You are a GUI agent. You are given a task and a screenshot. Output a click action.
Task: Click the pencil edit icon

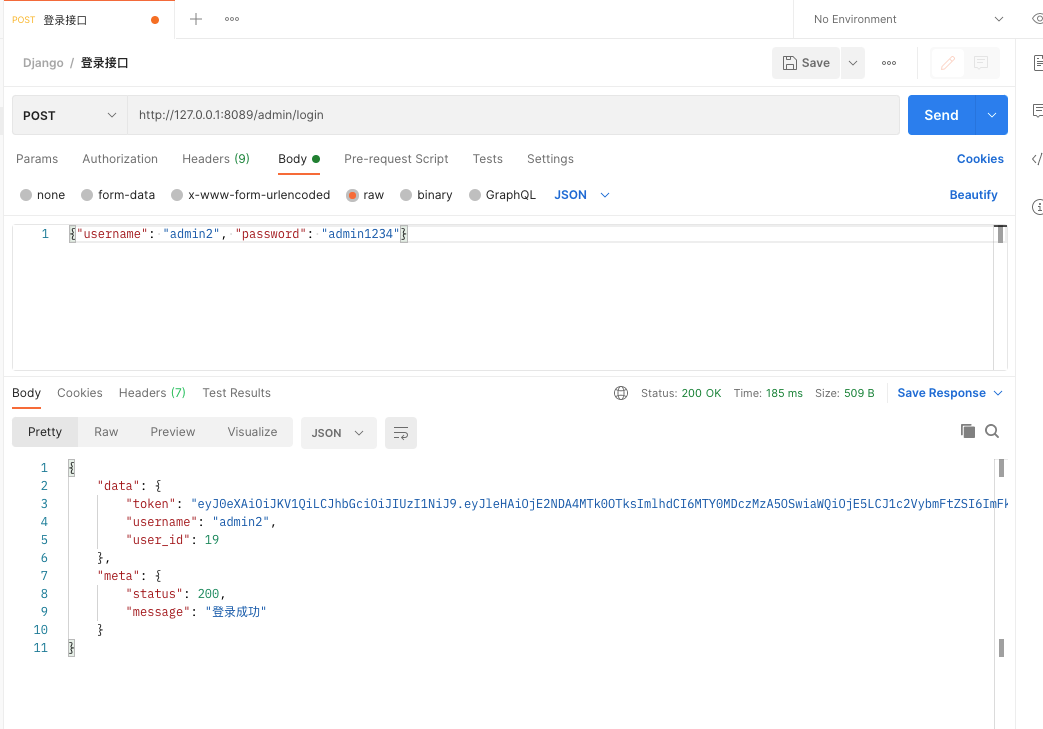(x=948, y=63)
